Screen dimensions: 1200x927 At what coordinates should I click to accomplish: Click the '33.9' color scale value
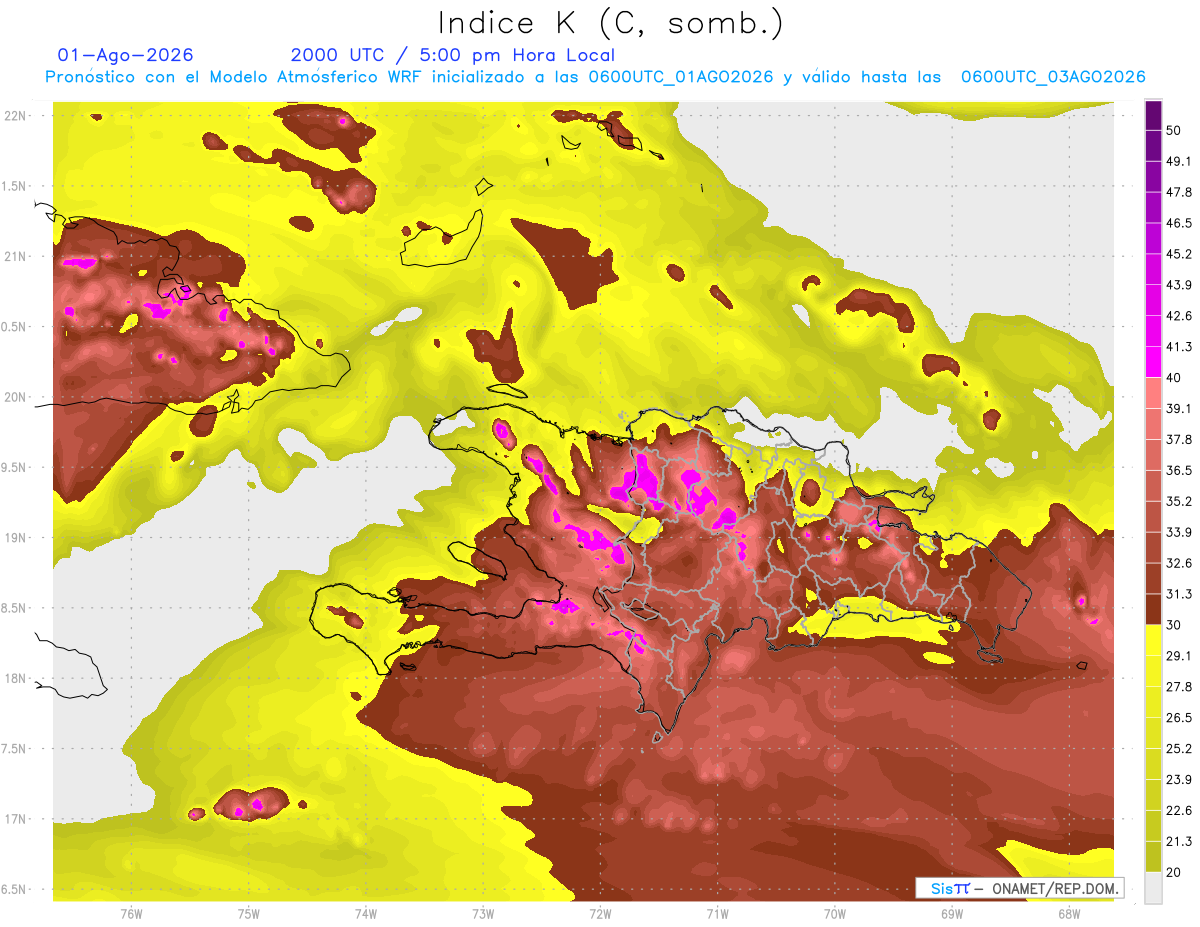pyautogui.click(x=1179, y=532)
